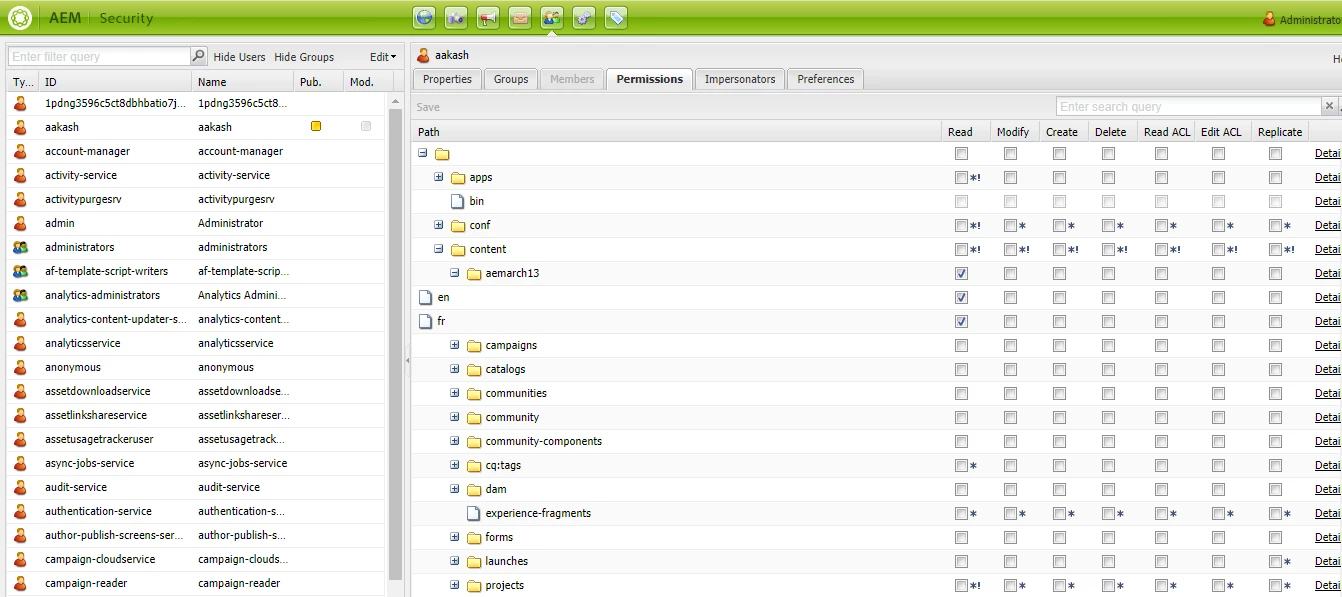
Task: Click the Members tab
Action: (x=572, y=79)
